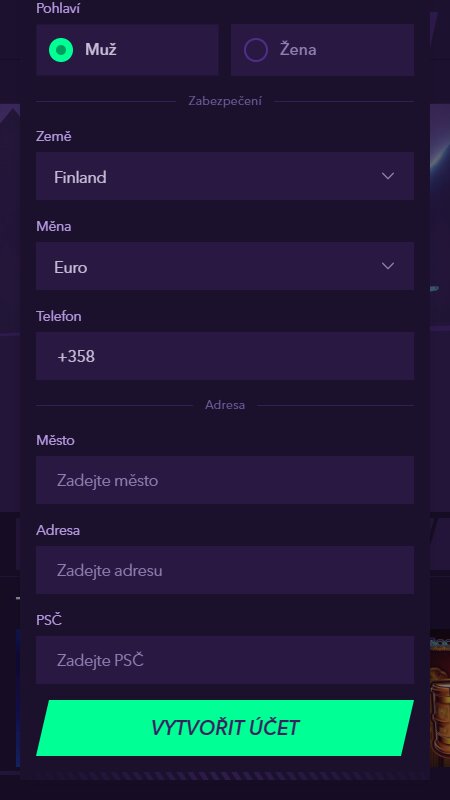Click the Měna label above Euro
Screen dimensions: 450x800
click(54, 227)
